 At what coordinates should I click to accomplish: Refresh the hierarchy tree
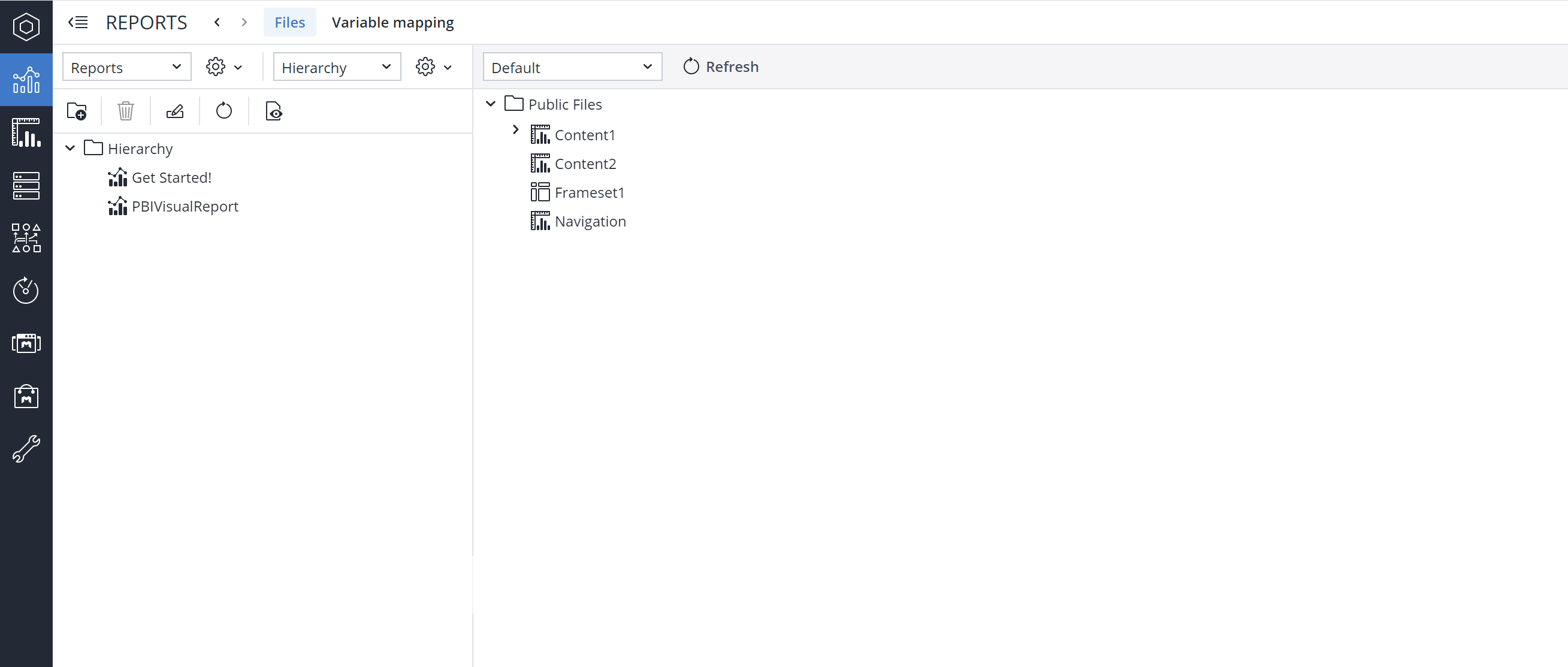click(x=223, y=111)
